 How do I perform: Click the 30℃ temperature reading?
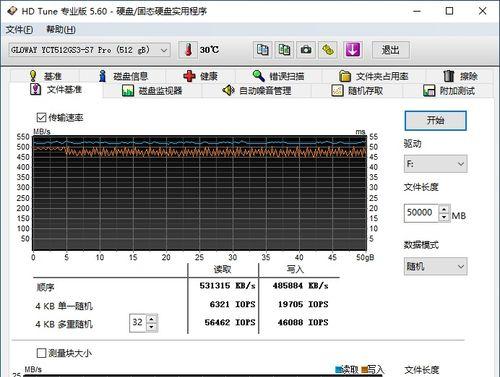209,50
